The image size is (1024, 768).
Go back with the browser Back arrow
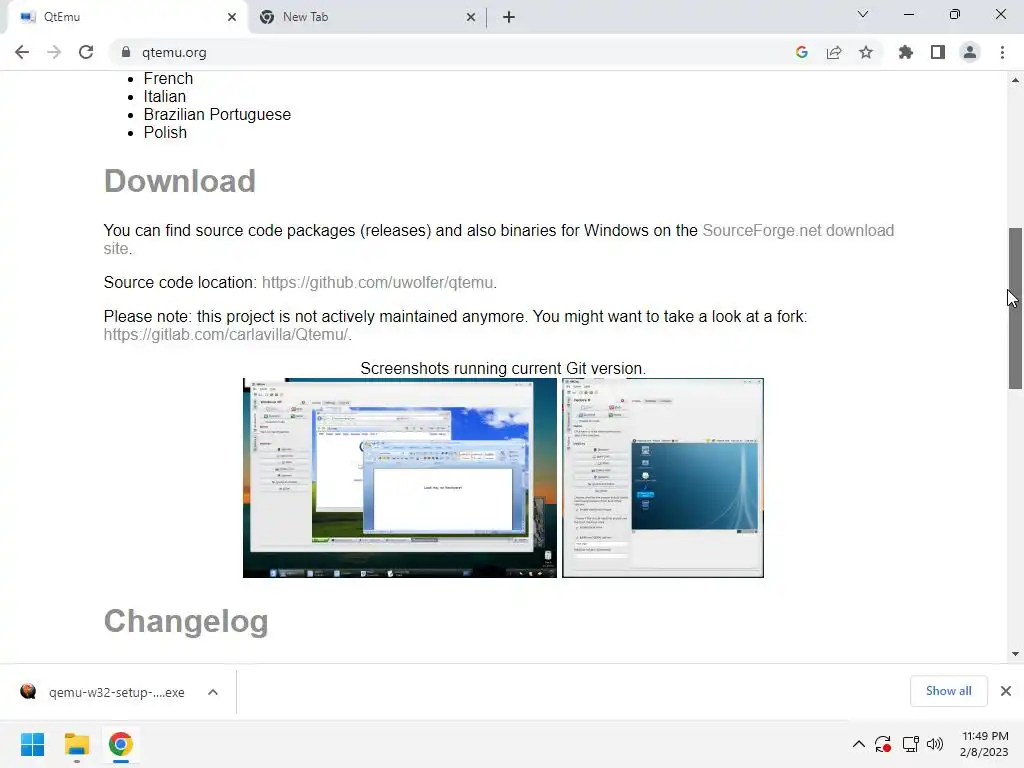[22, 52]
